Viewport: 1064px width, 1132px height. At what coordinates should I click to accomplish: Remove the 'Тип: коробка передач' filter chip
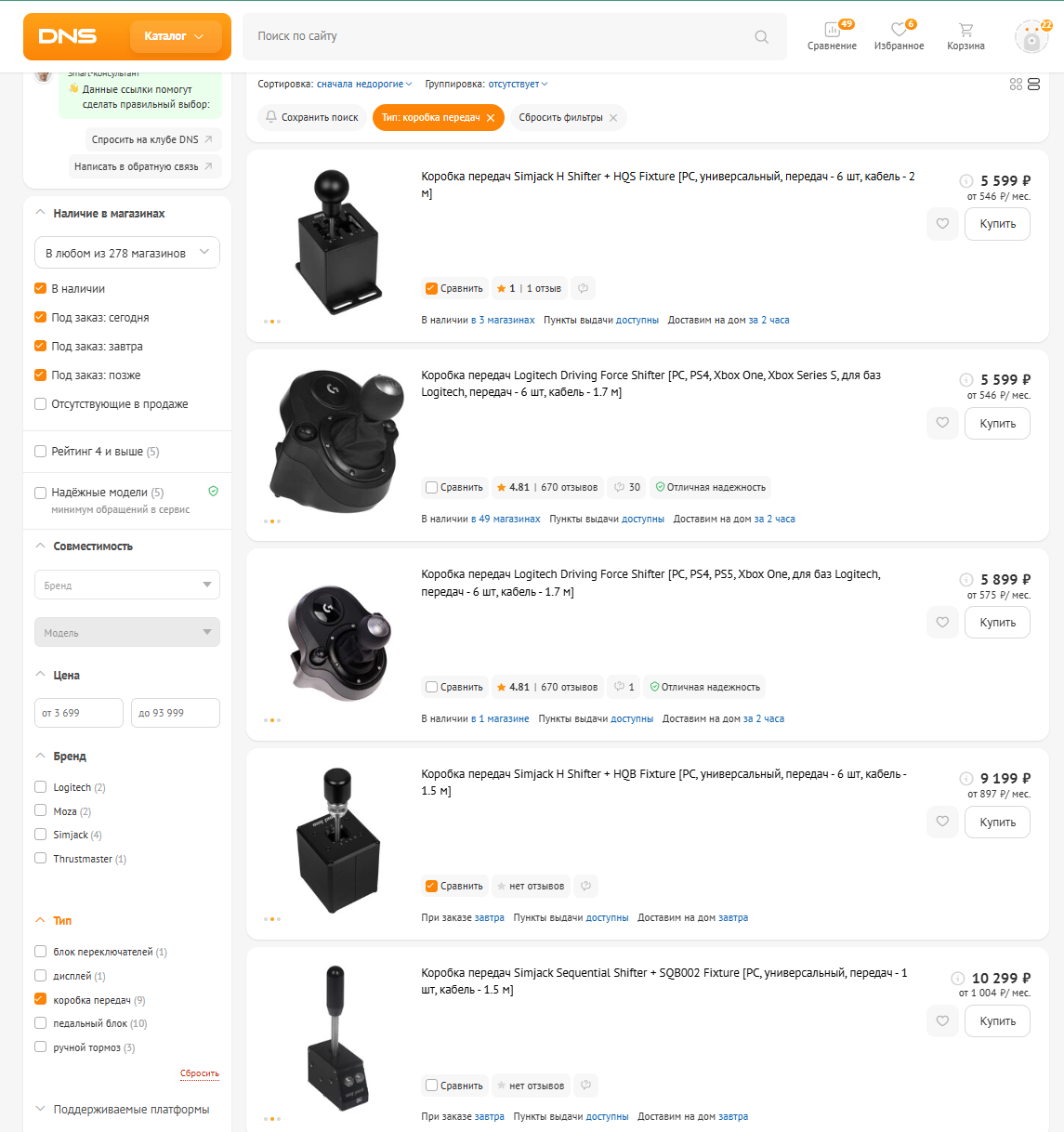(x=491, y=118)
